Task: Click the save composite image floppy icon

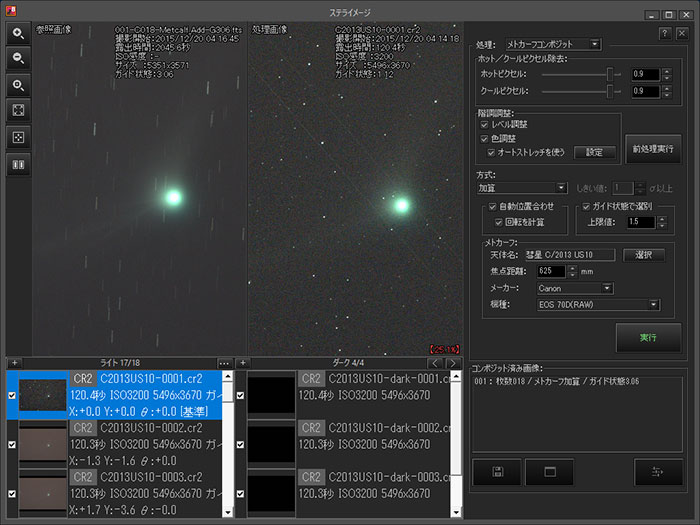Action: click(495, 473)
